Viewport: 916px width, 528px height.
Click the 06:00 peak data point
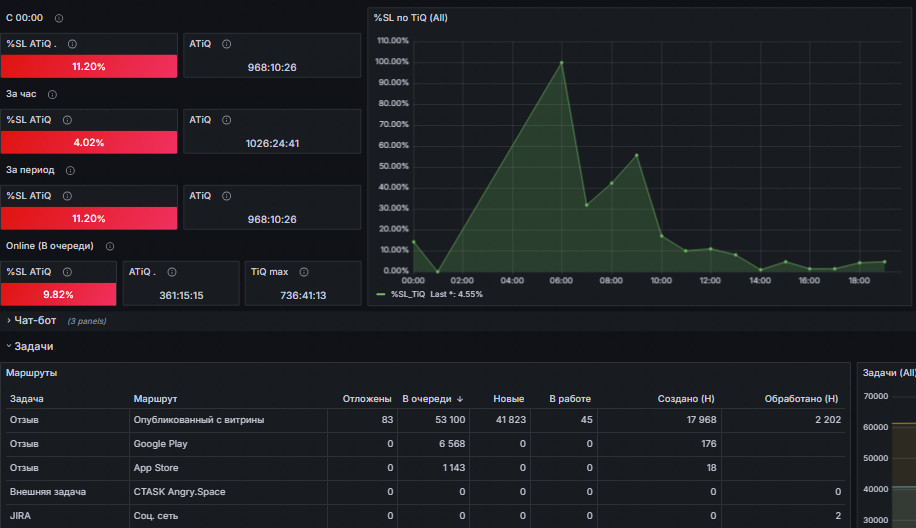click(562, 62)
